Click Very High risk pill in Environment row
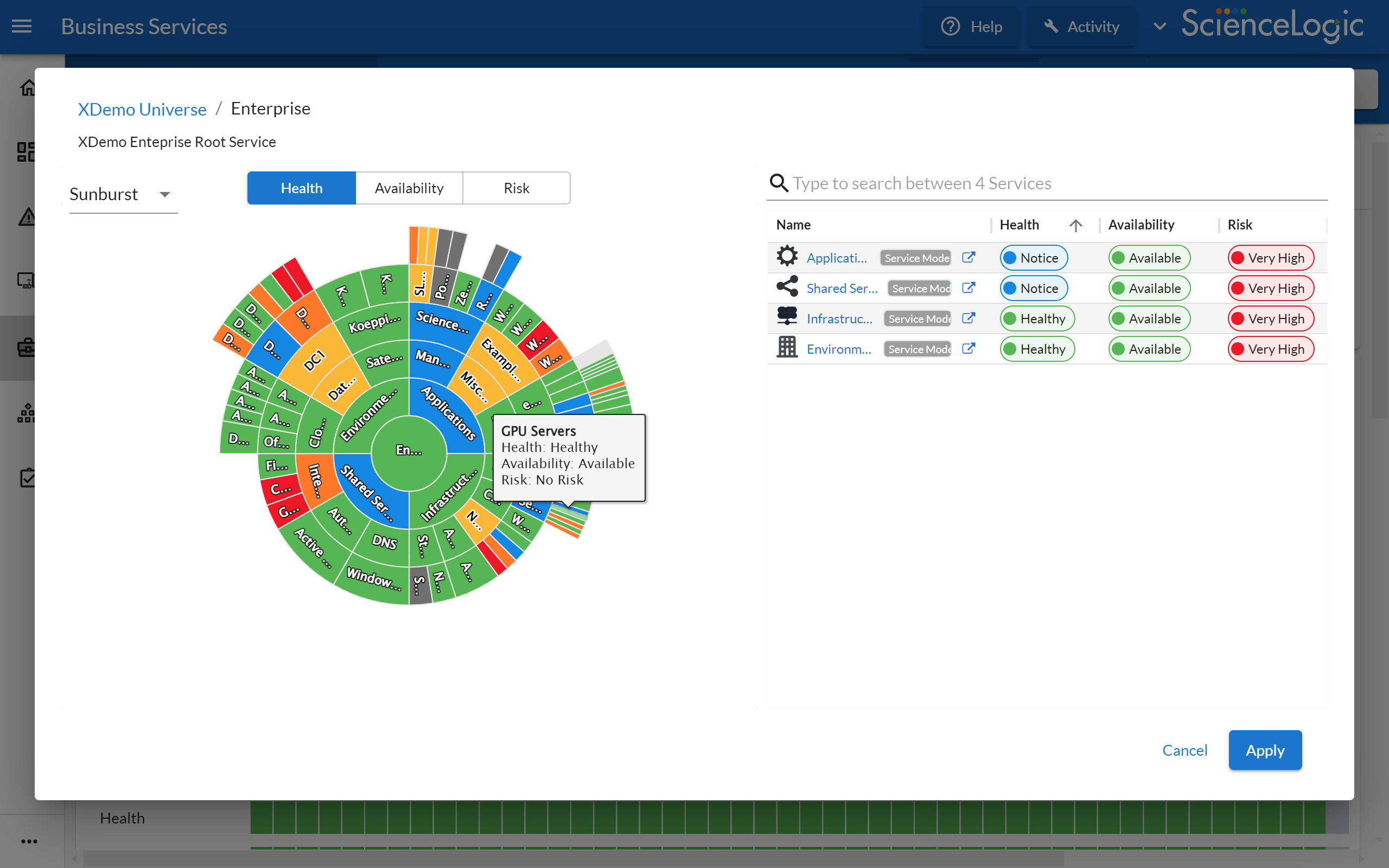This screenshot has height=868, width=1389. [x=1271, y=349]
